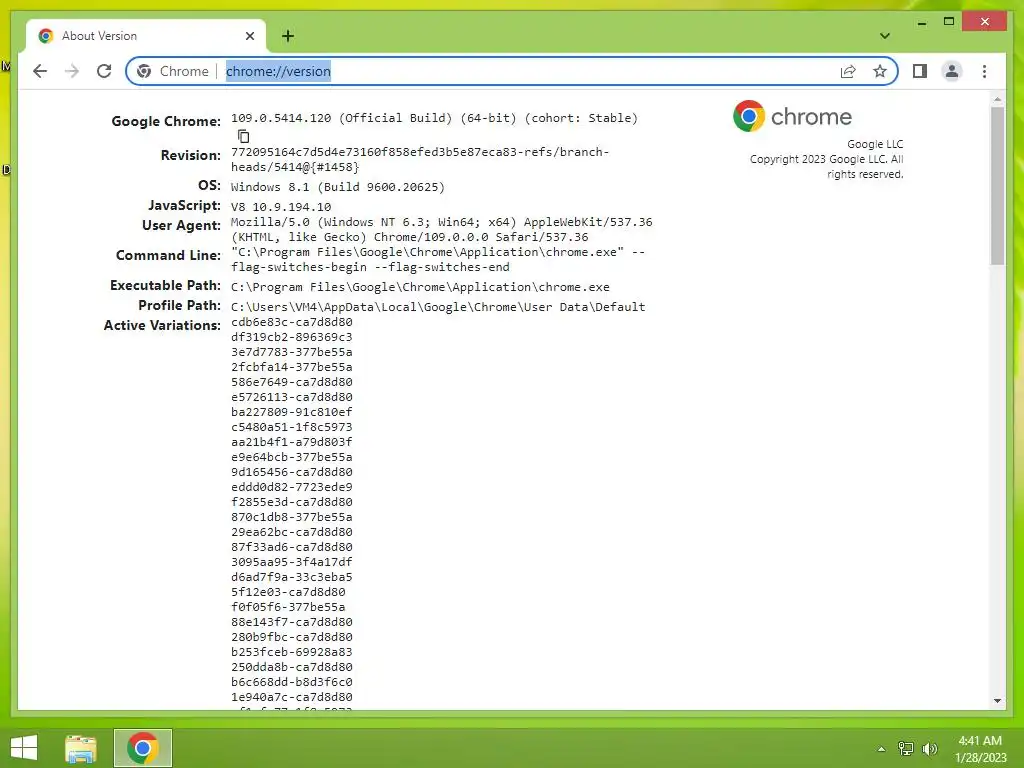Click the 'Active Variations:' label
This screenshot has height=768, width=1024.
162,325
